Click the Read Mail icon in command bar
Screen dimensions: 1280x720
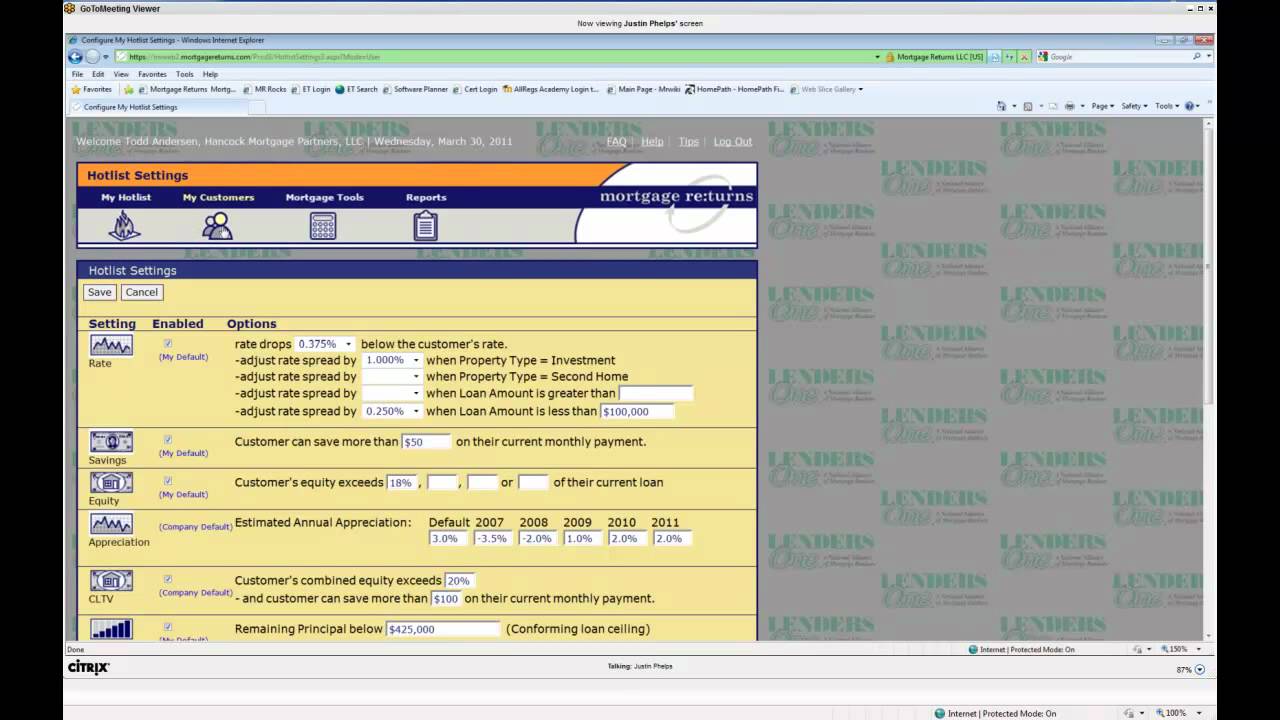click(1052, 106)
